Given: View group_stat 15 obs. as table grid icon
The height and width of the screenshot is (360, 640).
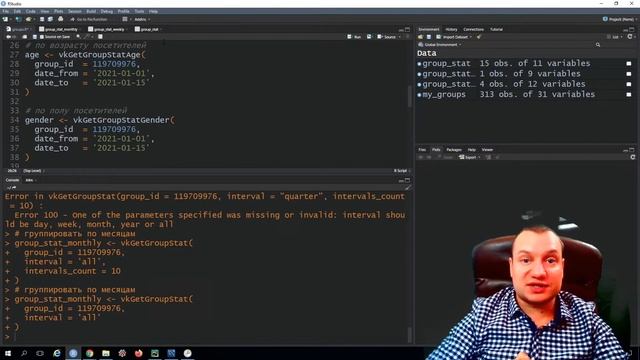Looking at the screenshot, I should (629, 64).
